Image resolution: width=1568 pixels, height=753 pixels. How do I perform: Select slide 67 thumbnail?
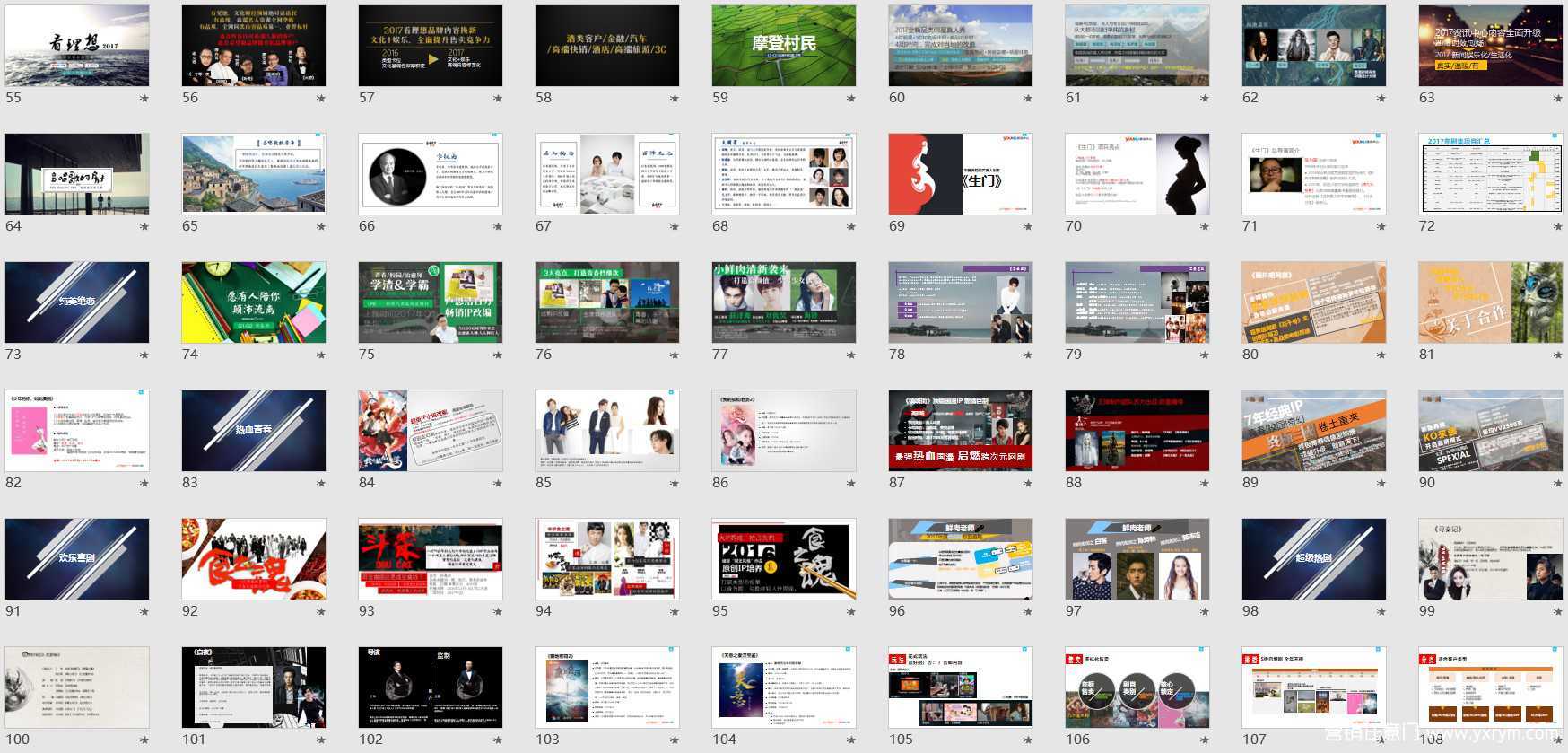coord(607,174)
